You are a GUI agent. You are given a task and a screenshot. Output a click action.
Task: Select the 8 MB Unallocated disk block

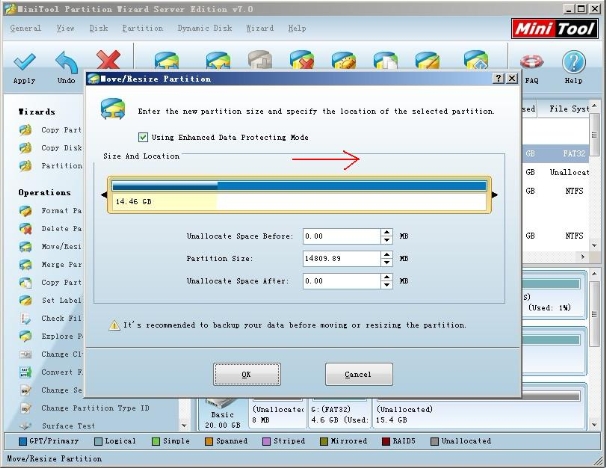click(278, 412)
